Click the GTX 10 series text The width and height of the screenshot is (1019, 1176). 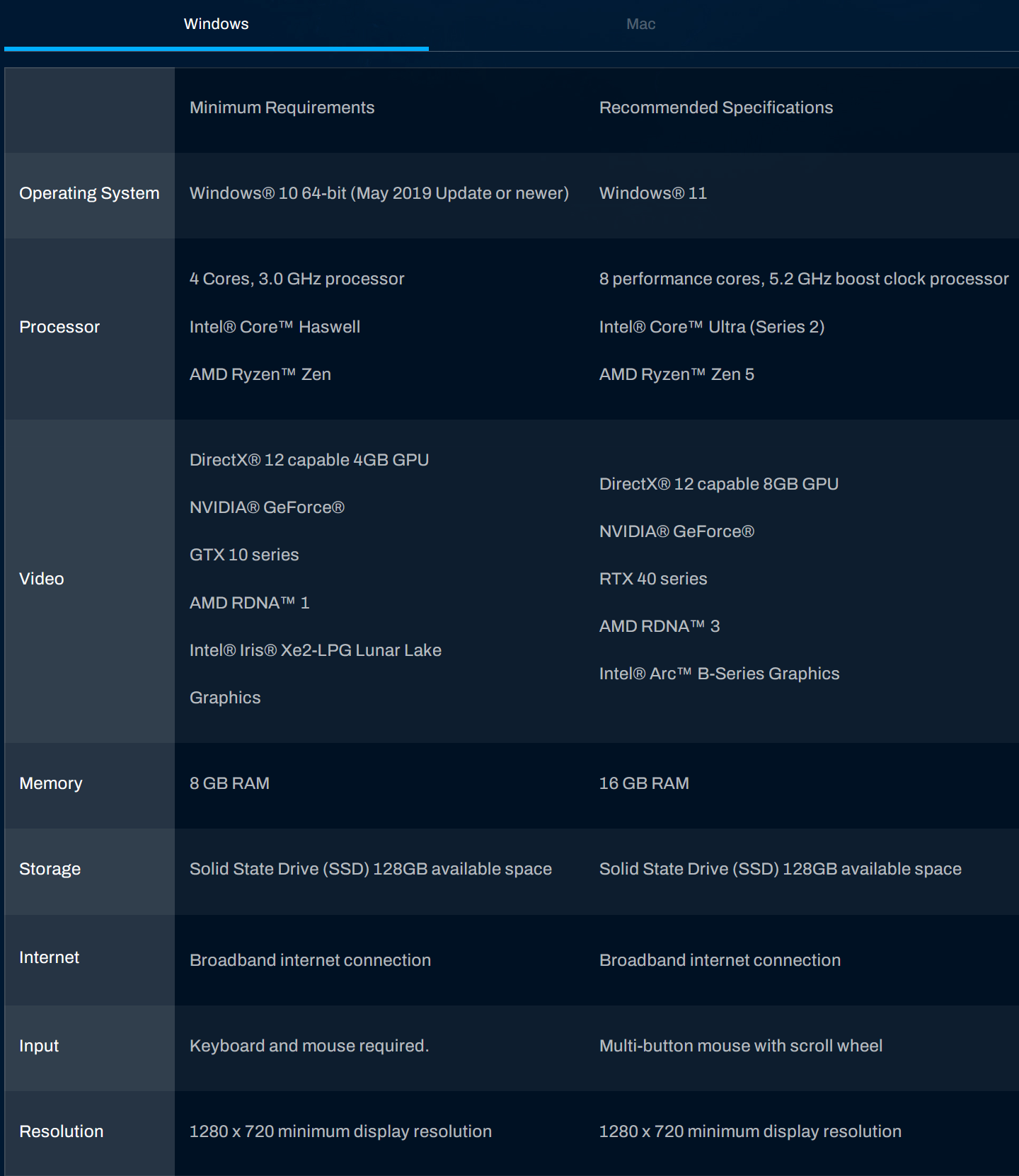pyautogui.click(x=244, y=555)
